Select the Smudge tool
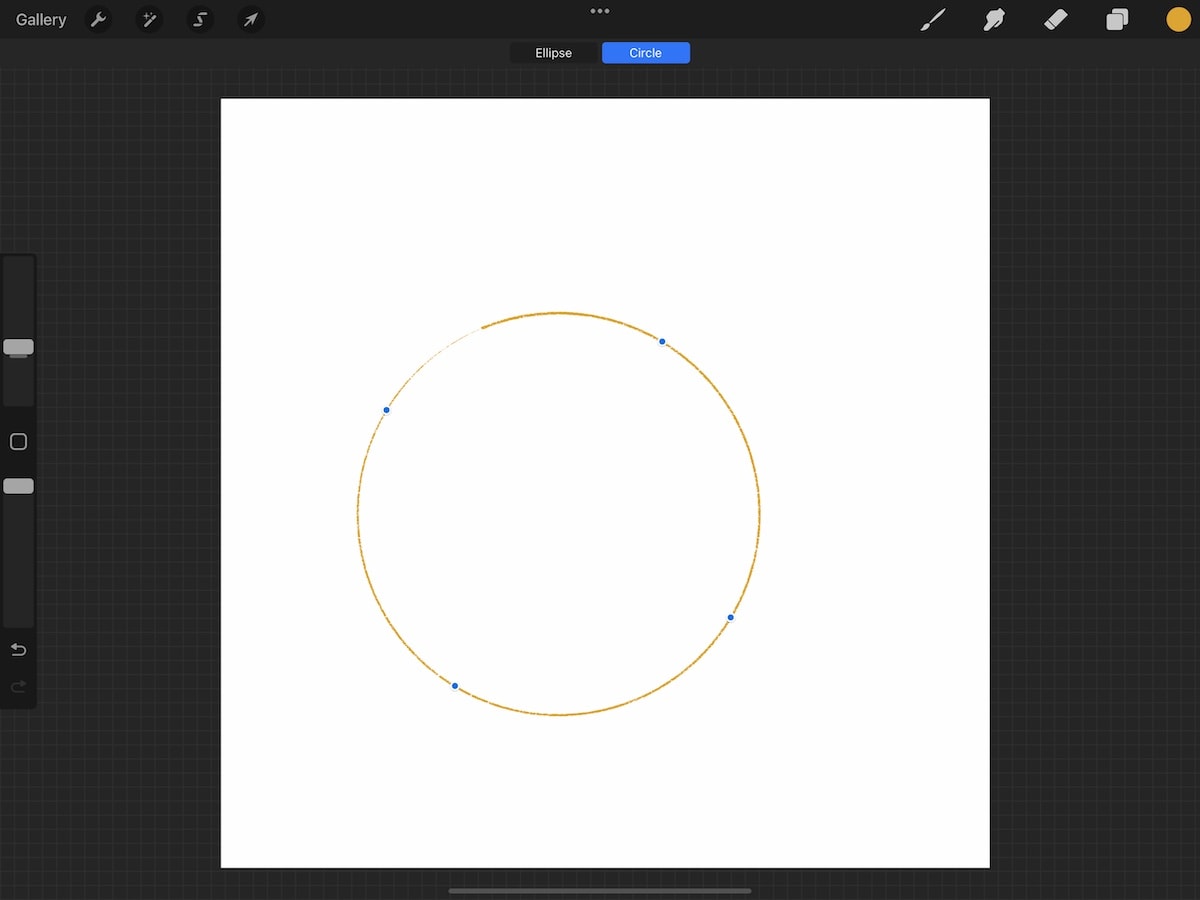 (x=993, y=19)
